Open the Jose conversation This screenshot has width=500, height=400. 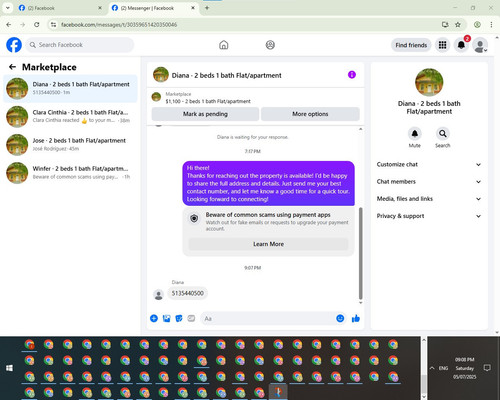[x=70, y=145]
